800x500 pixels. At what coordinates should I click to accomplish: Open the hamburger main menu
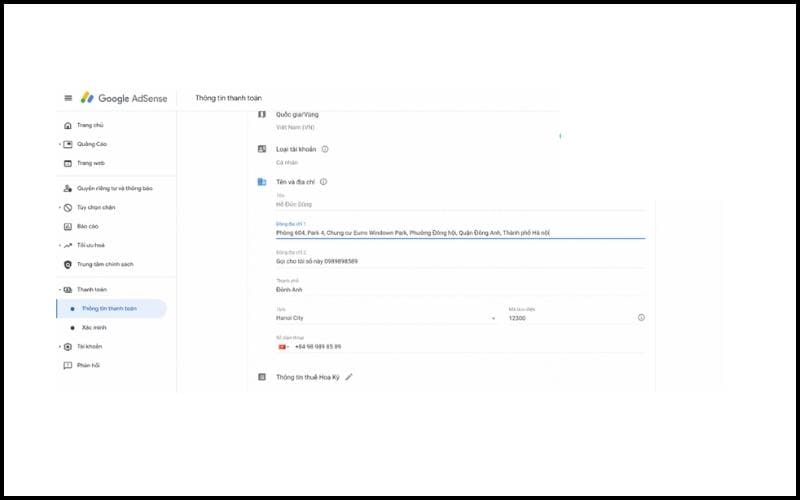tap(68, 98)
